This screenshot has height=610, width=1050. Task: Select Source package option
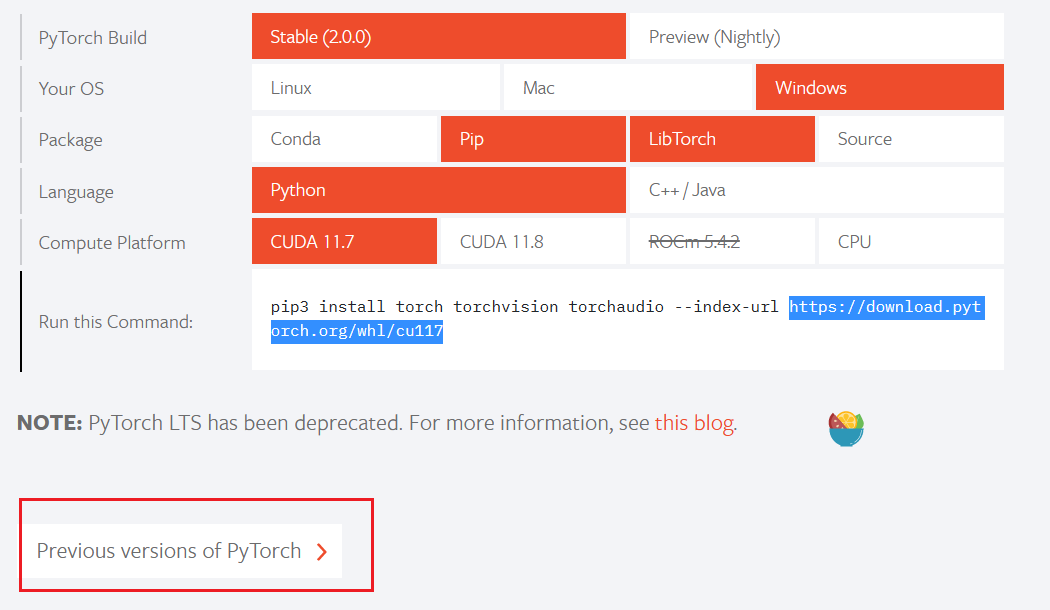[x=911, y=139]
